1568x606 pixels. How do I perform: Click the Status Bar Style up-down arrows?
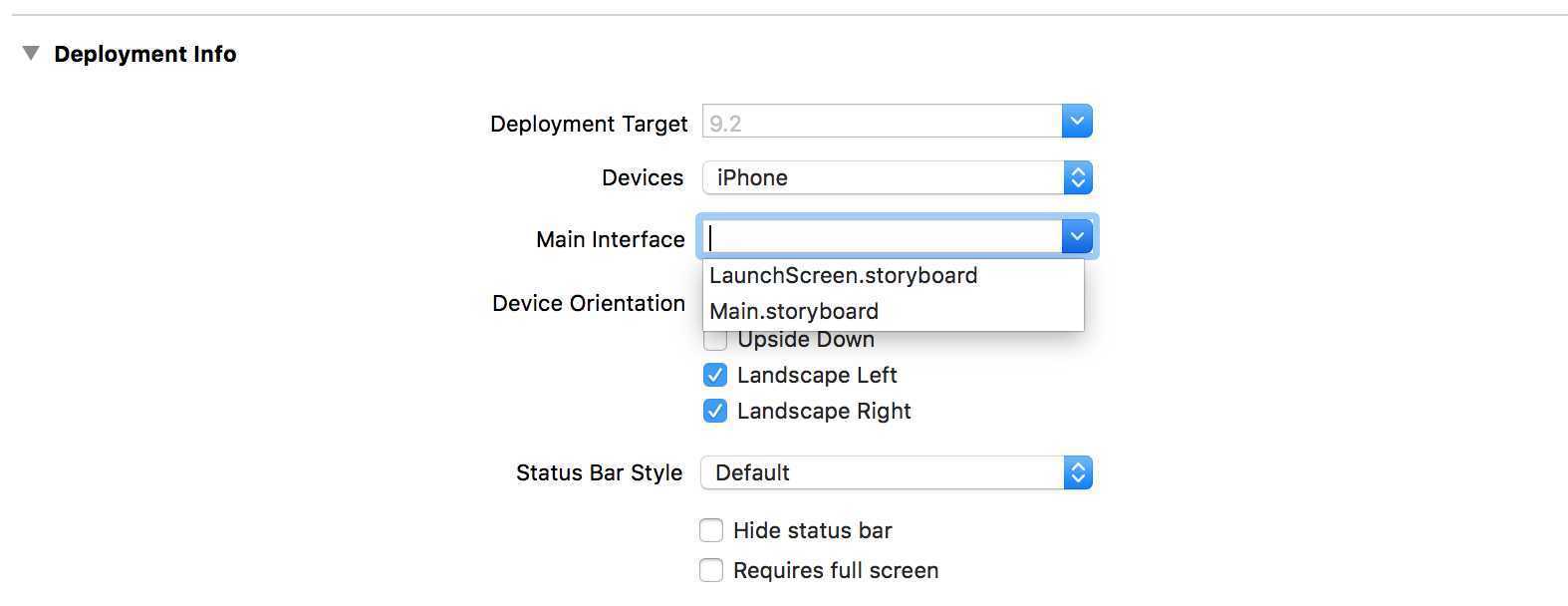[1077, 472]
